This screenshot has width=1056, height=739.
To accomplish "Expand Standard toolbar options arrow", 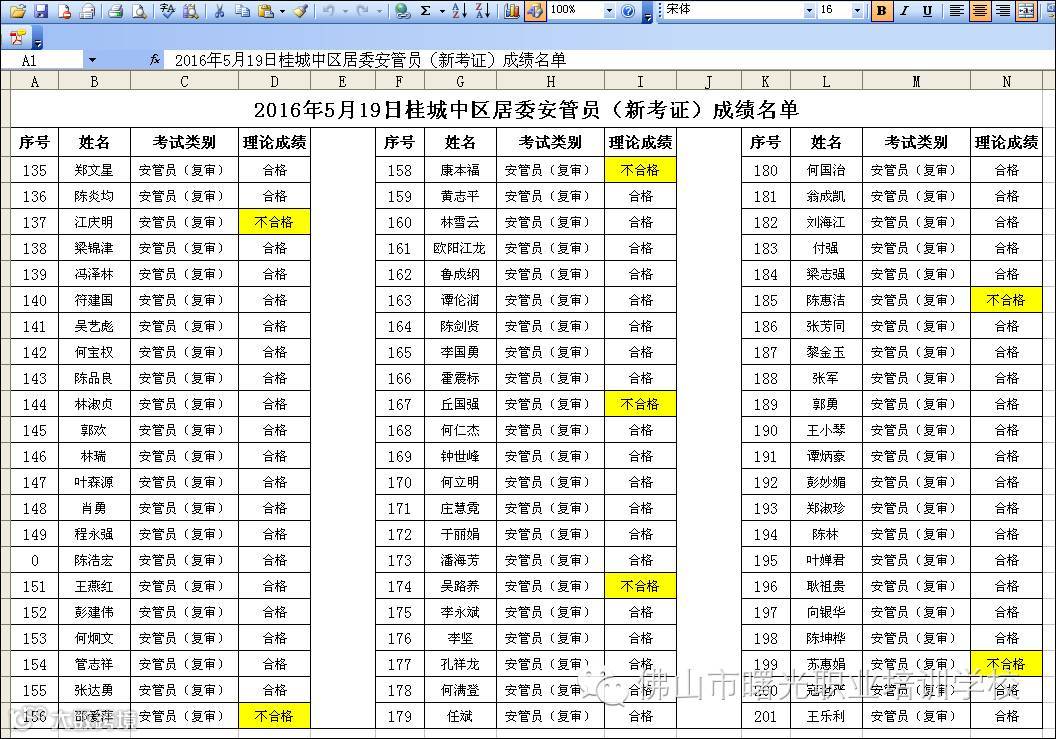I will coord(647,15).
